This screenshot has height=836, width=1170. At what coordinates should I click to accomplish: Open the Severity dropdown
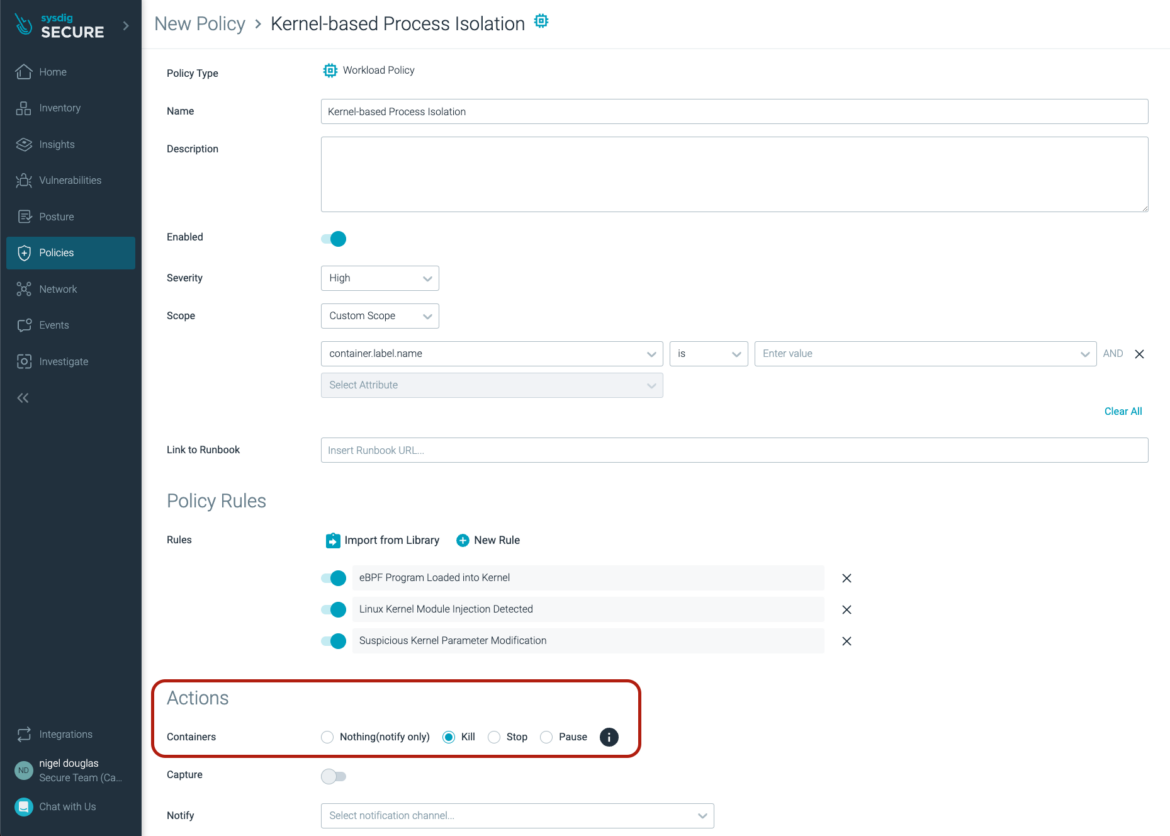[380, 278]
